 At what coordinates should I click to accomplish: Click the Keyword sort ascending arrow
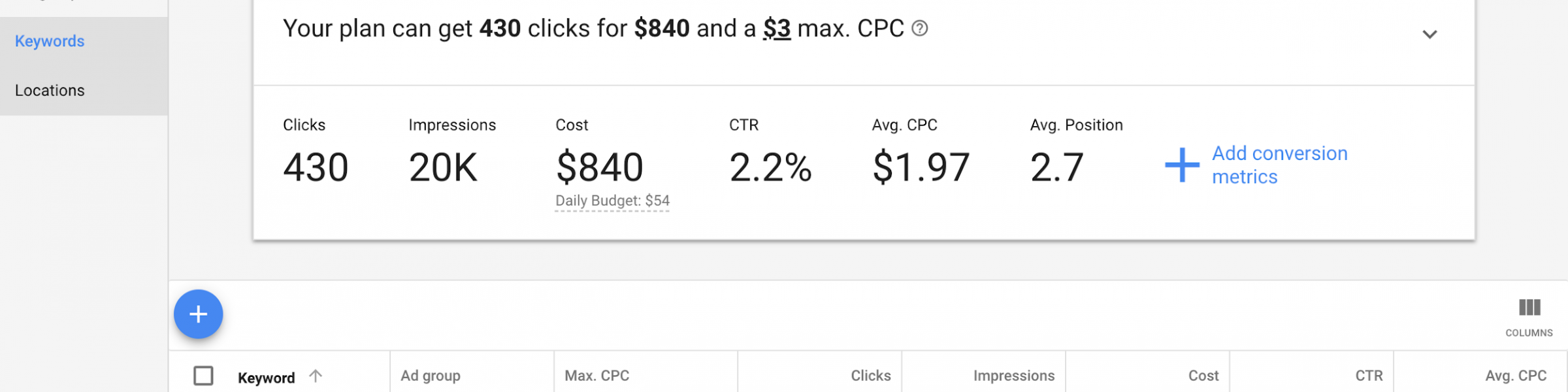point(316,376)
